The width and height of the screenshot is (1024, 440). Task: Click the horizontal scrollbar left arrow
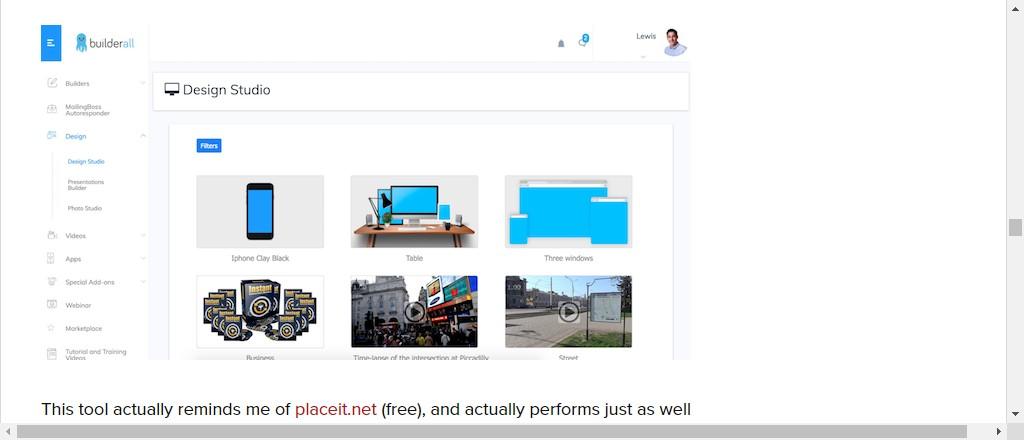point(8,432)
